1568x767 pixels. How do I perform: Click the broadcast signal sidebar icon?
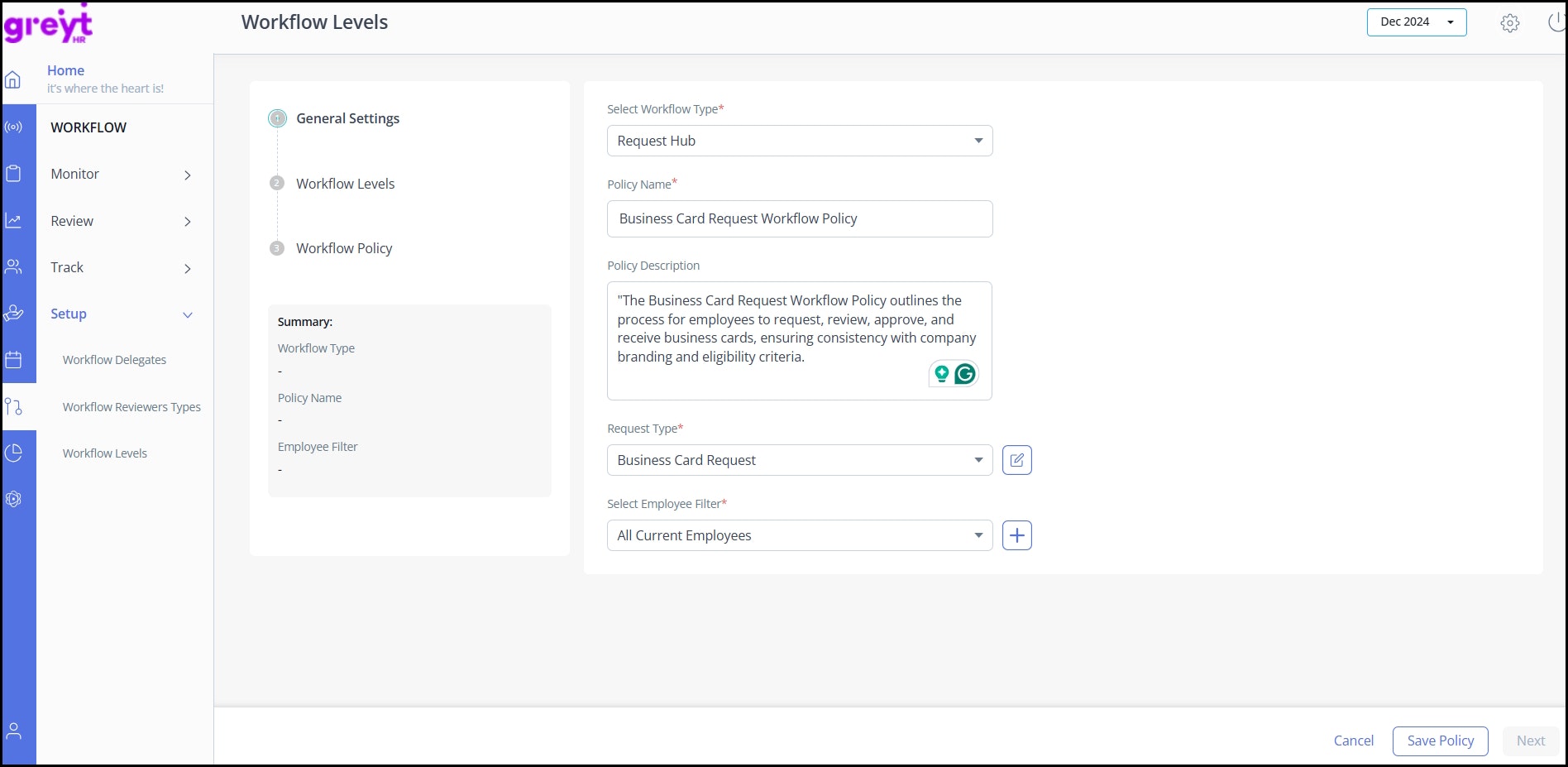(13, 127)
